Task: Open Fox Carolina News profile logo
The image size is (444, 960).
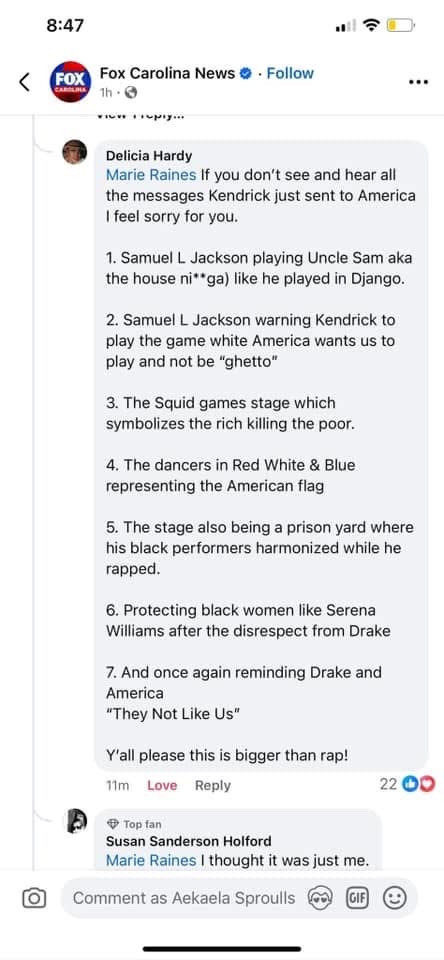Action: click(70, 81)
